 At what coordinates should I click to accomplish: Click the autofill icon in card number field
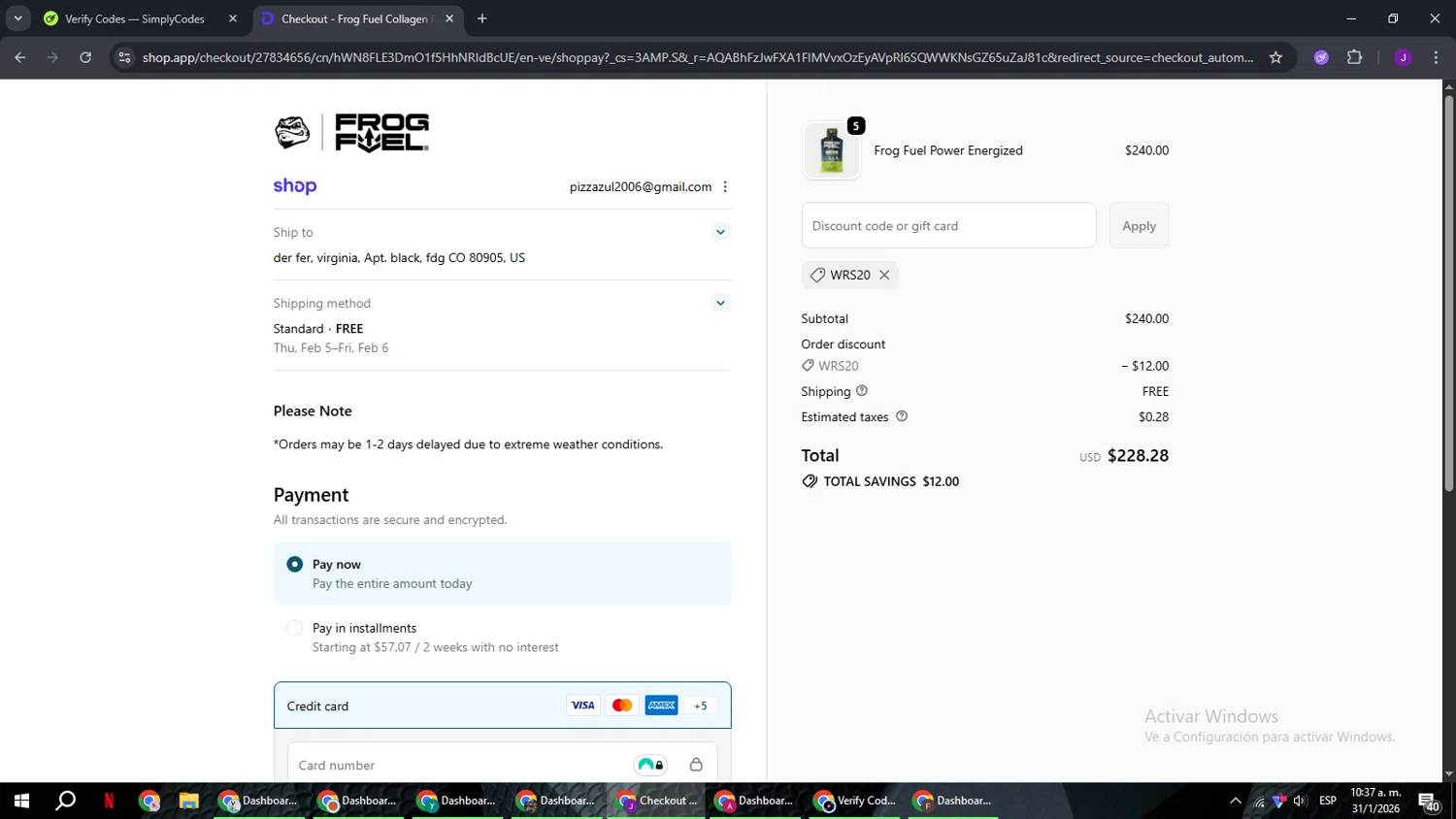(x=650, y=765)
